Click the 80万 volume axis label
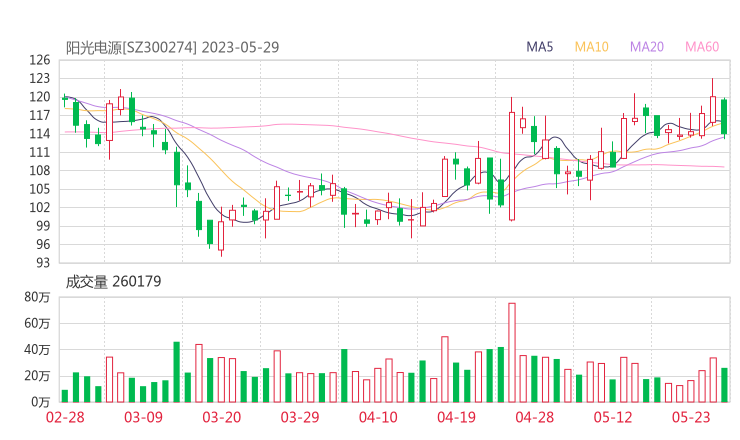 coord(37,297)
